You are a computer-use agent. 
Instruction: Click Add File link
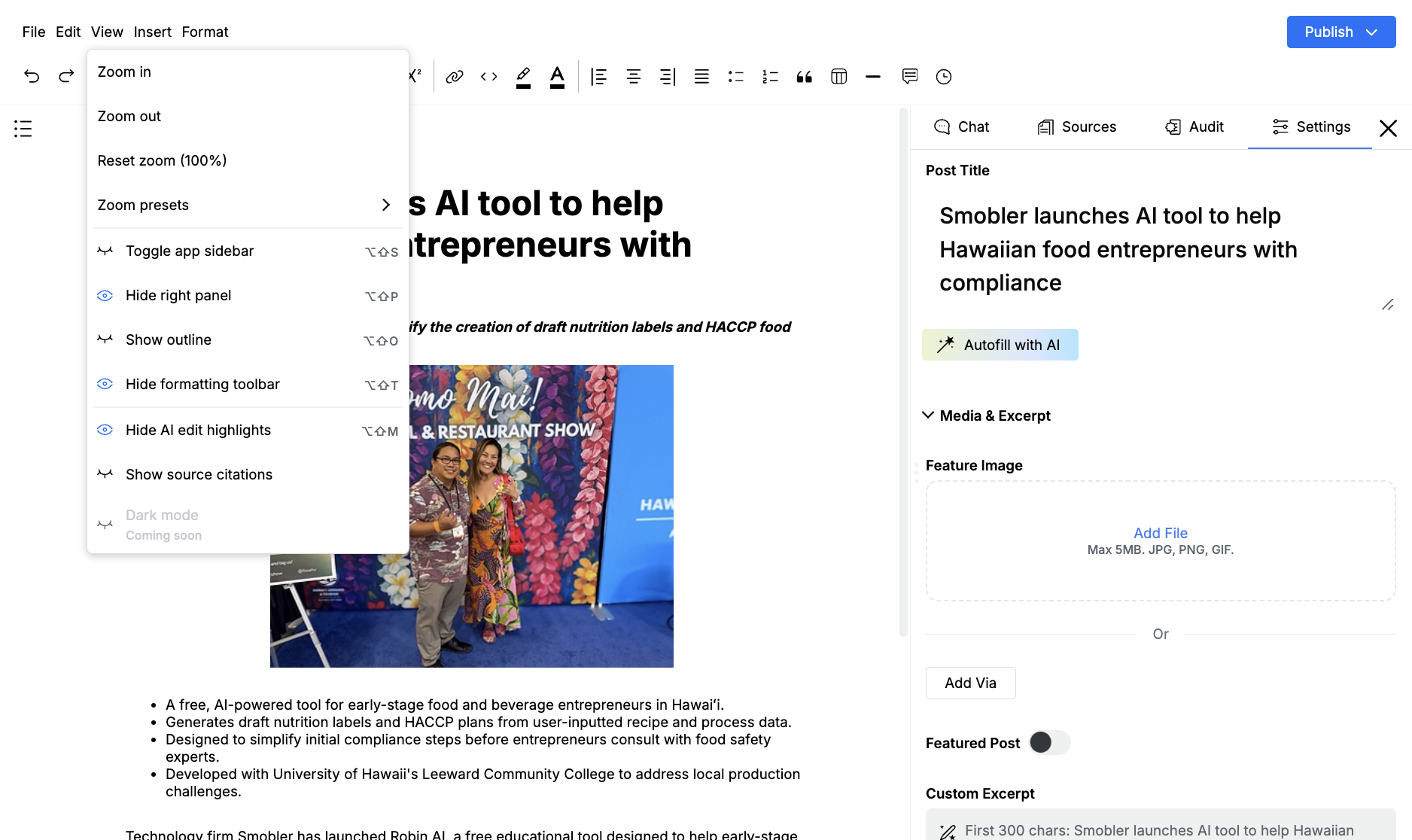coord(1161,533)
